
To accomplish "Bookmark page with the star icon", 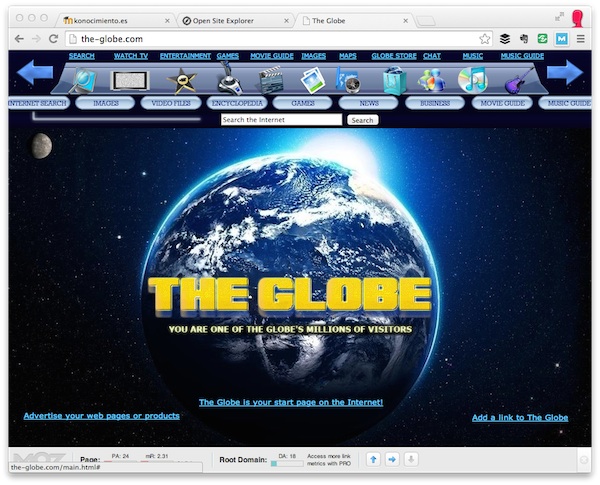I will [485, 38].
